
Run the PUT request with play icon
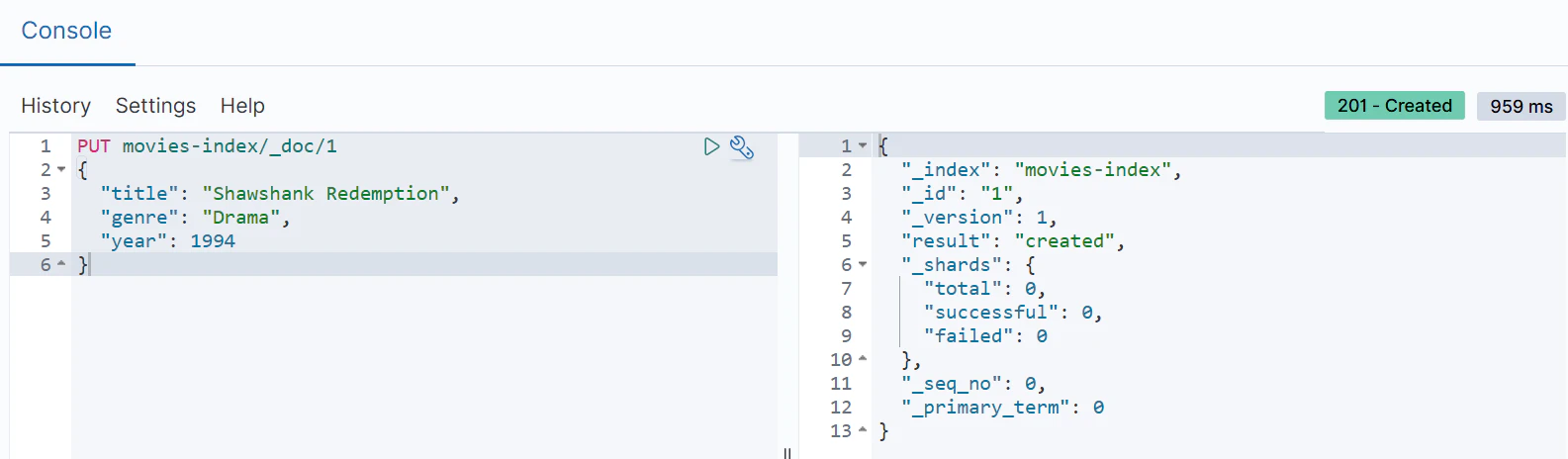pyautogui.click(x=711, y=146)
